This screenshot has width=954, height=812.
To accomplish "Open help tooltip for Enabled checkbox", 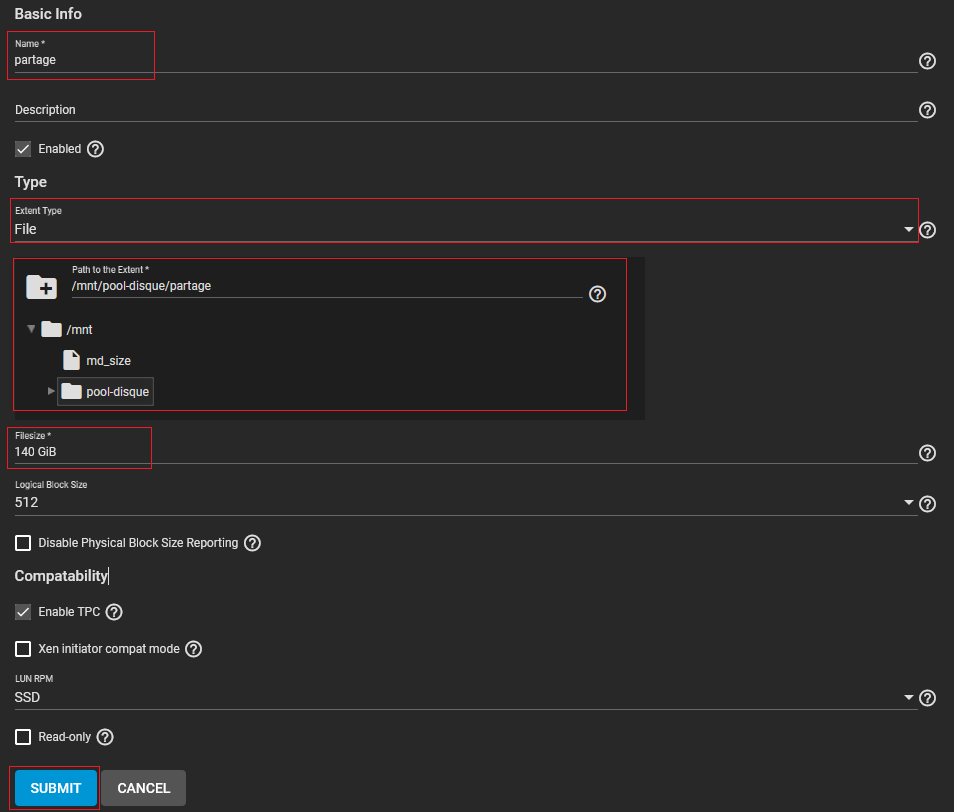I will [x=95, y=149].
